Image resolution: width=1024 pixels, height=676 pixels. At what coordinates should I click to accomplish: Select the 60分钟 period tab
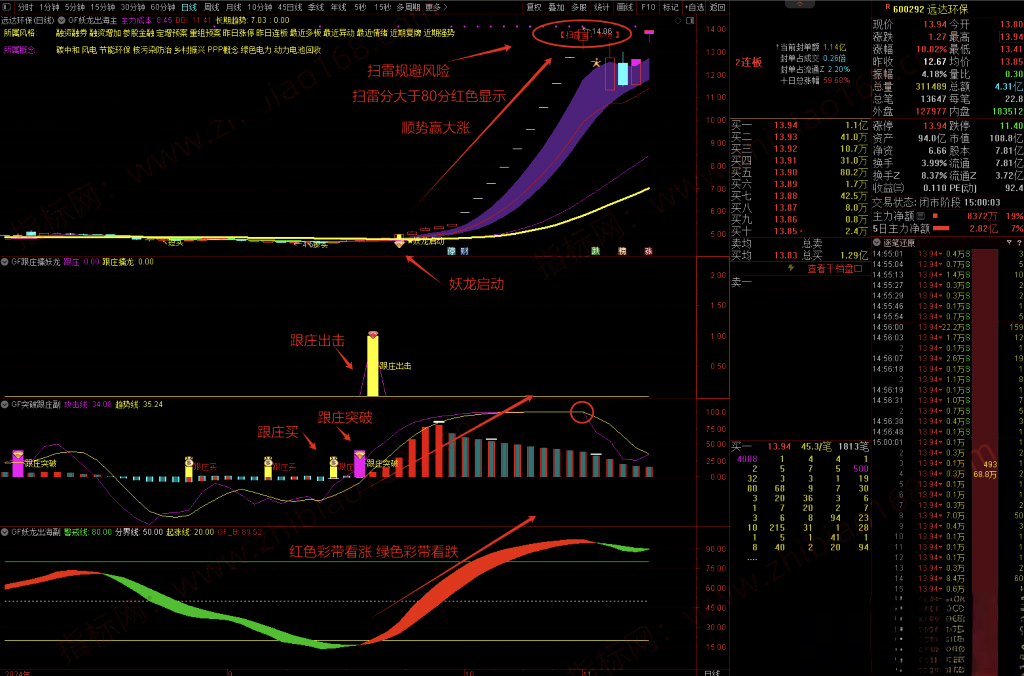163,6
